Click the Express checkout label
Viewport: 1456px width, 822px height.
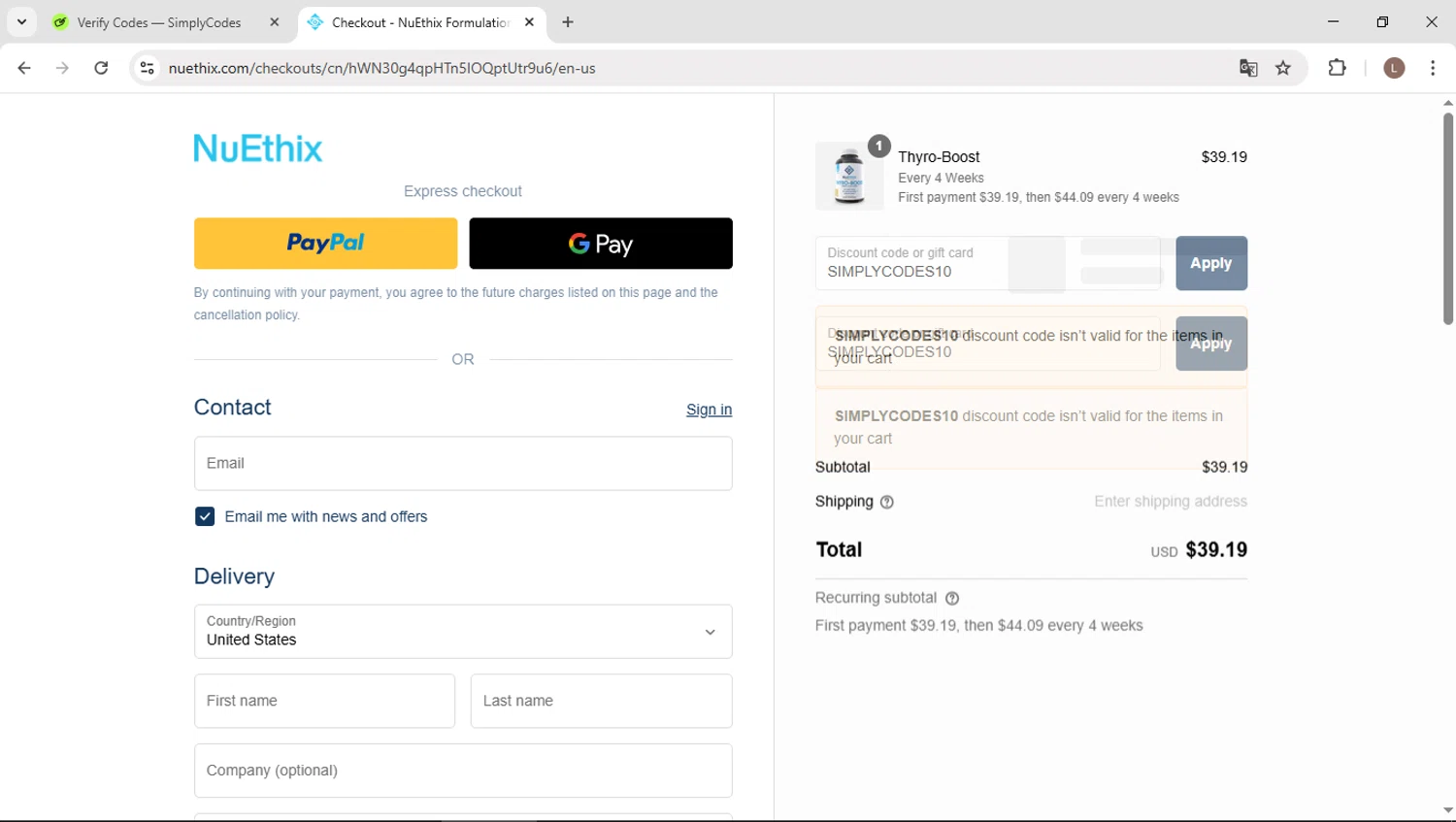pyautogui.click(x=463, y=191)
